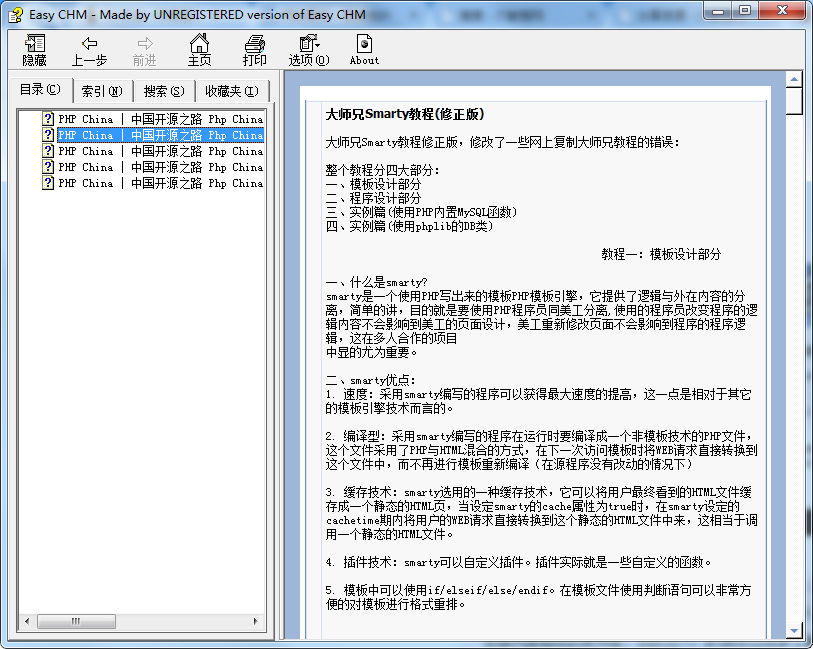Click the About toolbar icon
The image size is (813, 649).
[363, 48]
